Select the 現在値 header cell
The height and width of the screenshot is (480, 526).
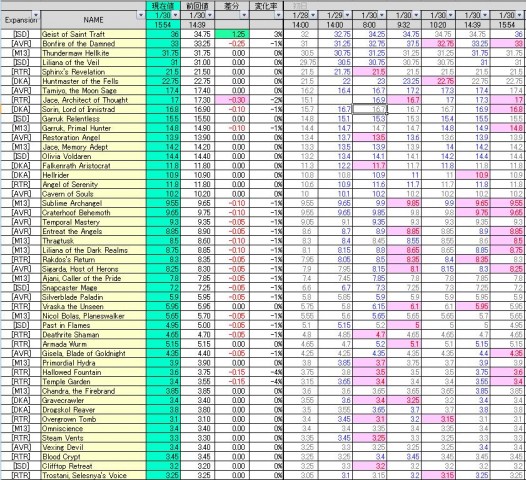point(163,6)
